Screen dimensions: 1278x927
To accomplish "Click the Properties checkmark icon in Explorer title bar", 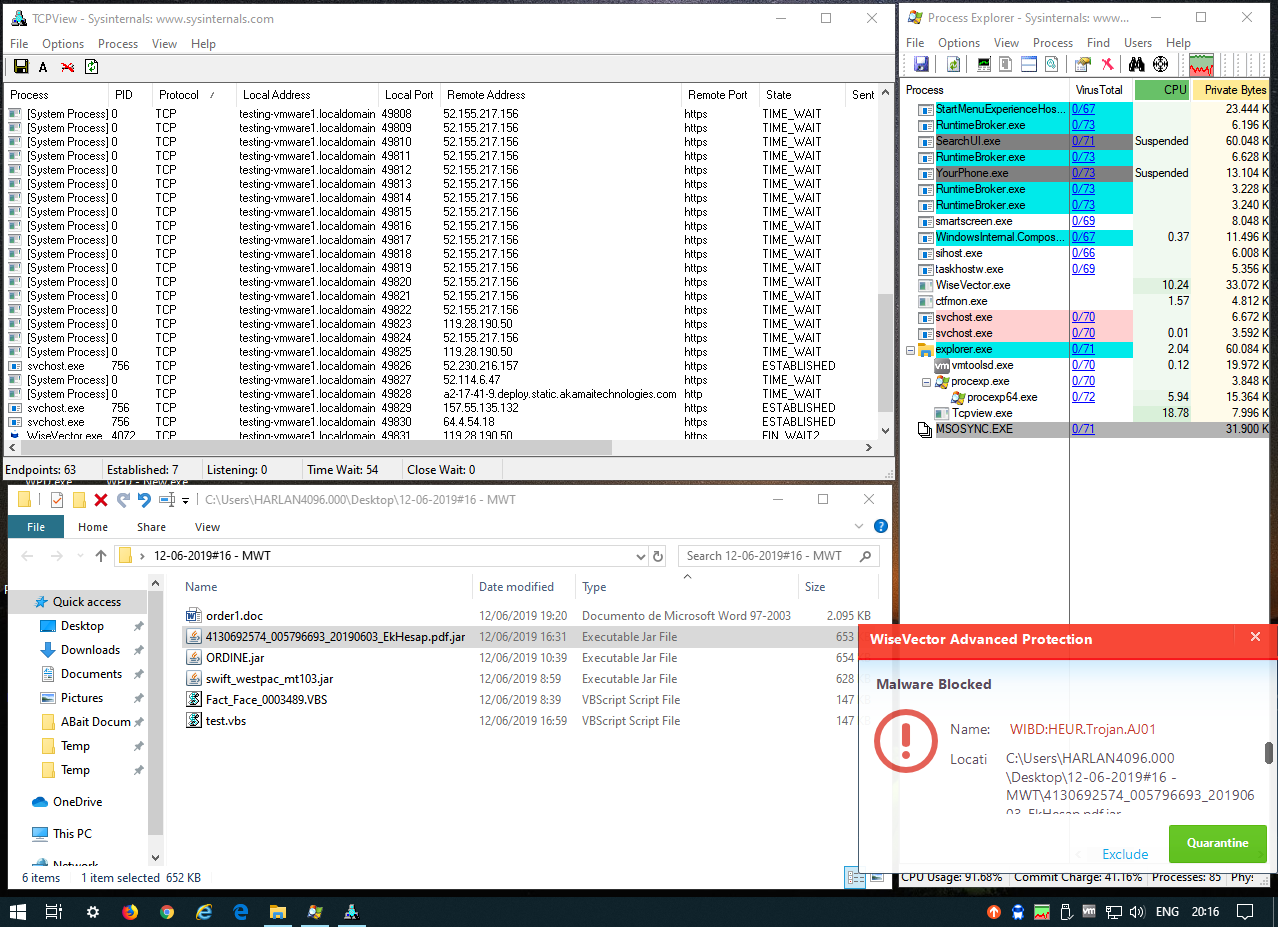I will 57,500.
